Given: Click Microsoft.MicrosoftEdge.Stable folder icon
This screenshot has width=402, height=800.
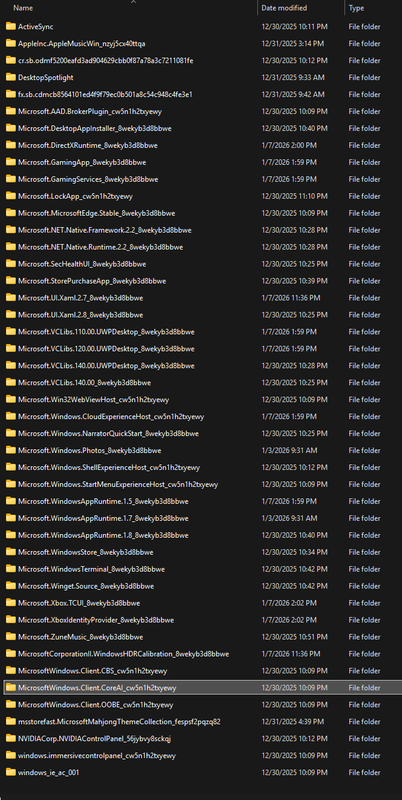Looking at the screenshot, I should click(x=11, y=213).
